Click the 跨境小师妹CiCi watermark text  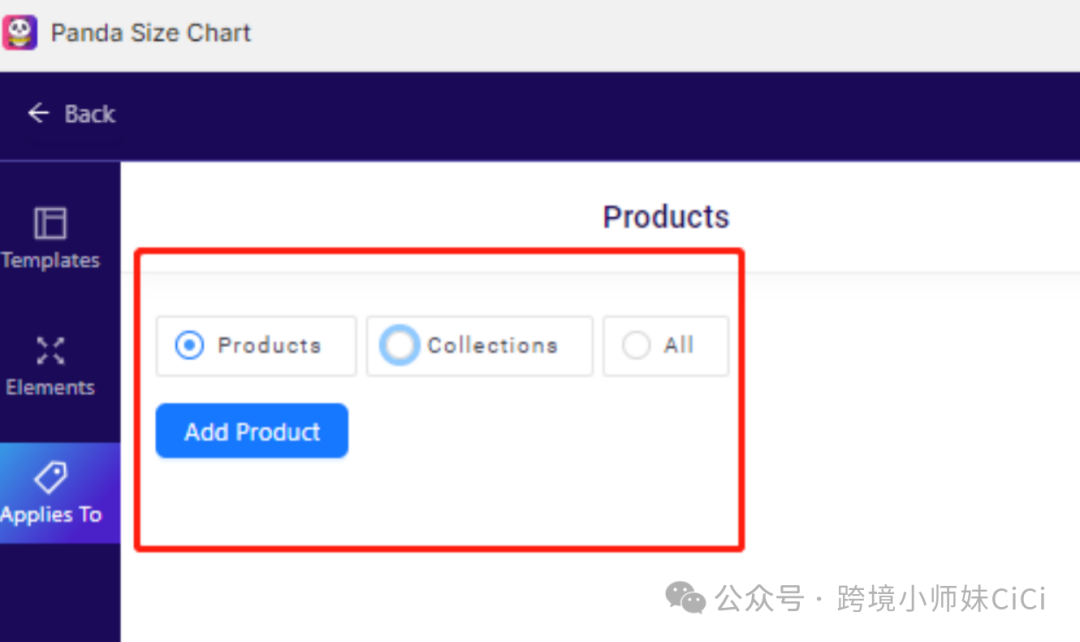point(941,598)
